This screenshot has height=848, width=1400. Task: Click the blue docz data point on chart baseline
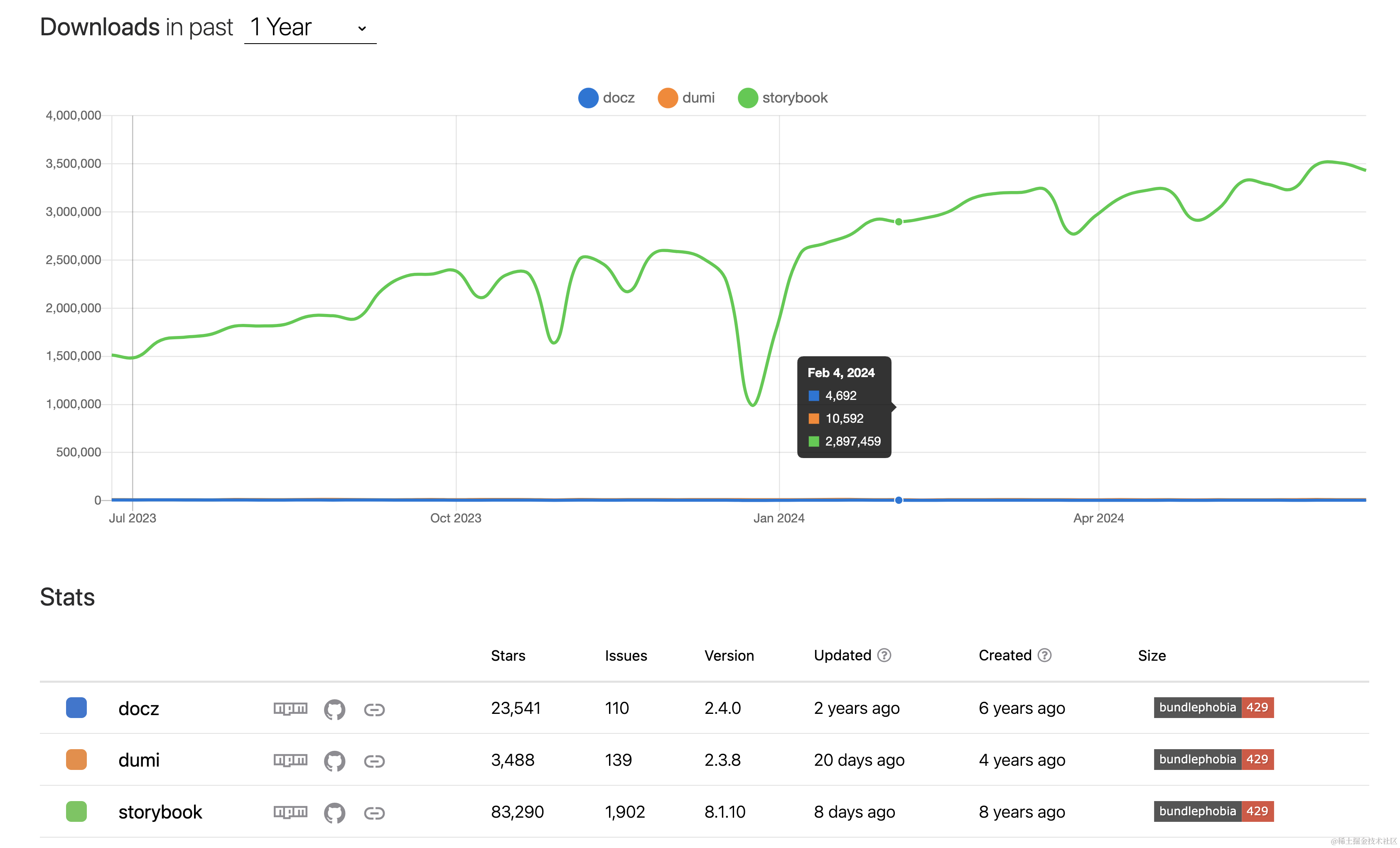point(899,500)
